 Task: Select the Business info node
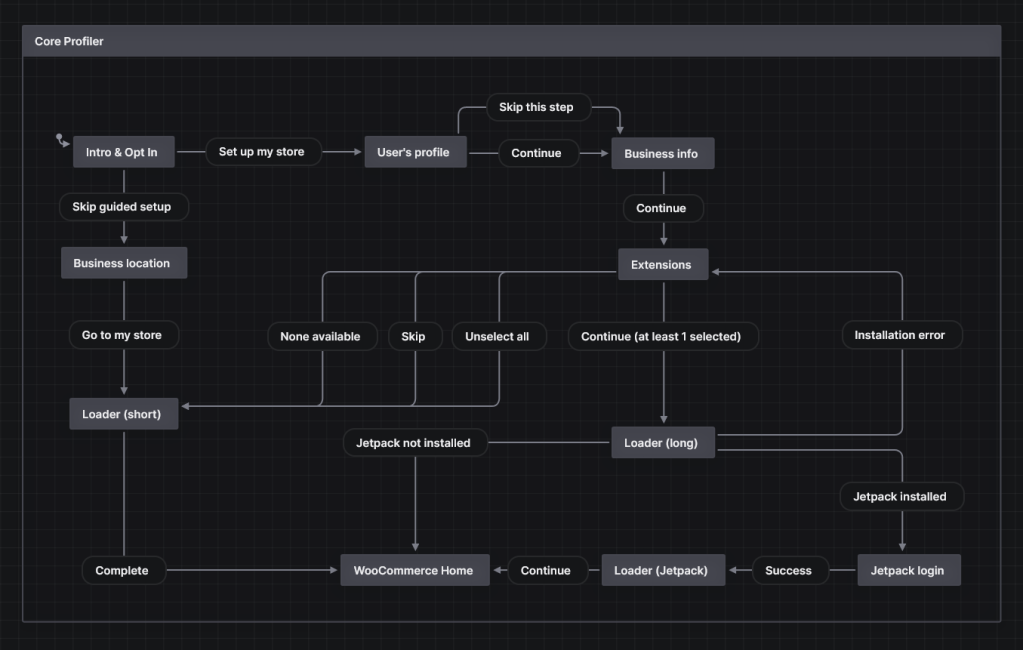click(663, 153)
